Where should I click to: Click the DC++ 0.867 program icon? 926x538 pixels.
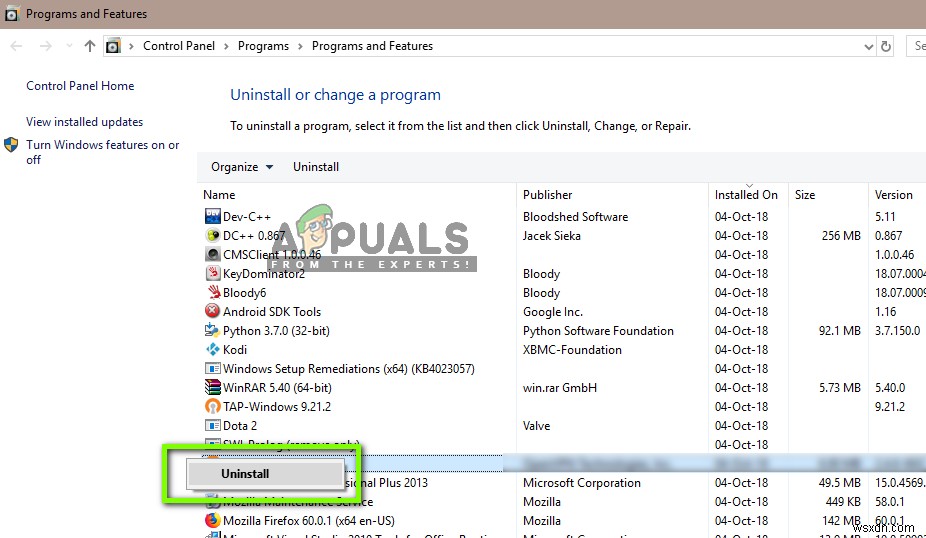pyautogui.click(x=212, y=235)
